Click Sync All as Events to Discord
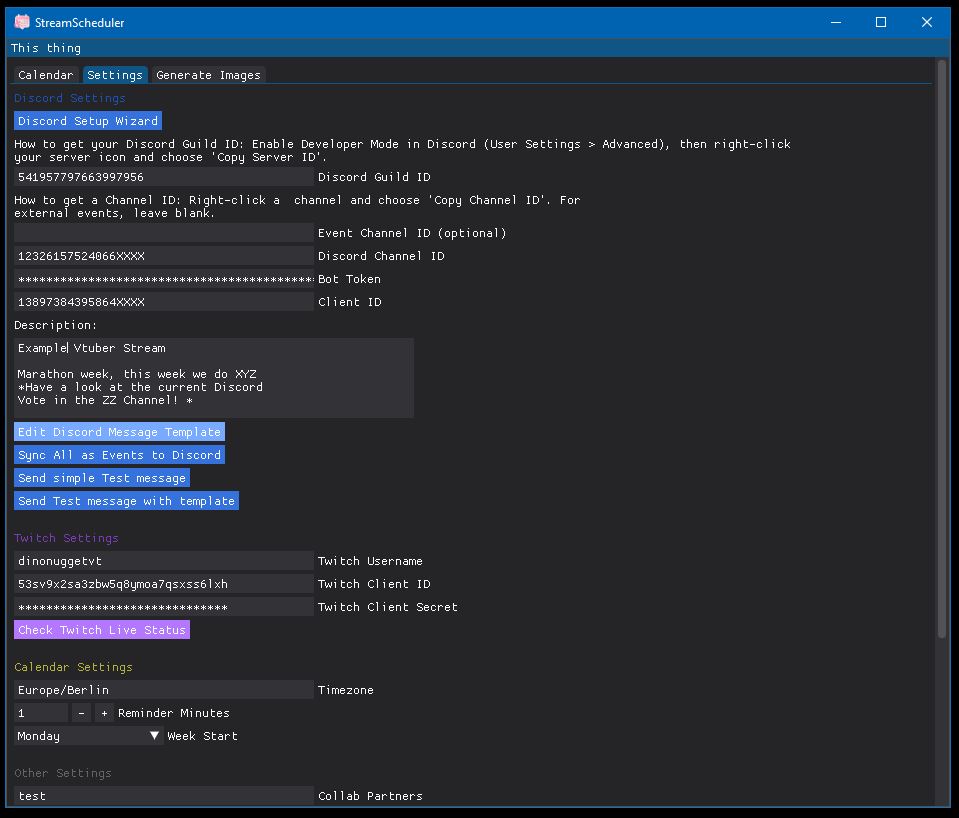 click(x=119, y=454)
